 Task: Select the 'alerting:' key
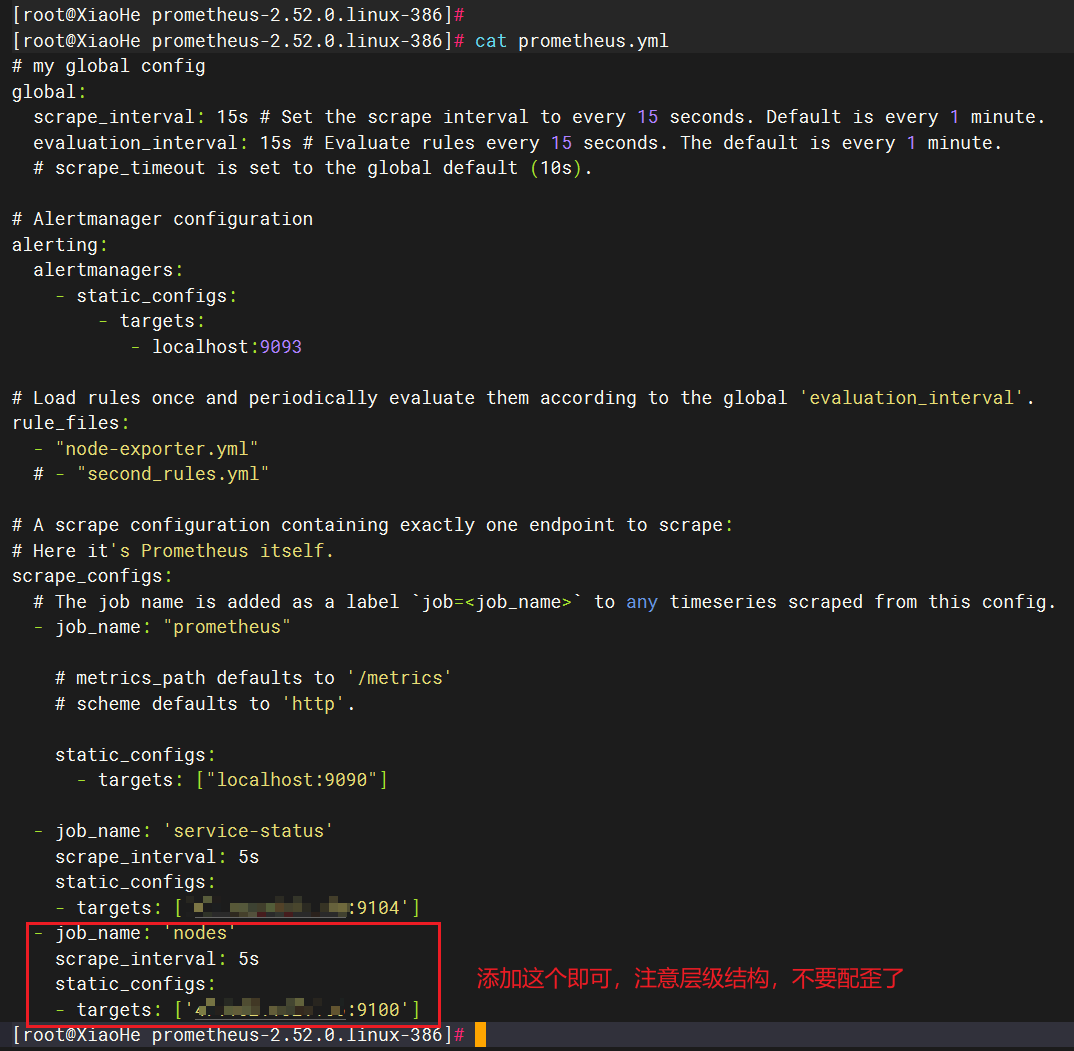[60, 245]
